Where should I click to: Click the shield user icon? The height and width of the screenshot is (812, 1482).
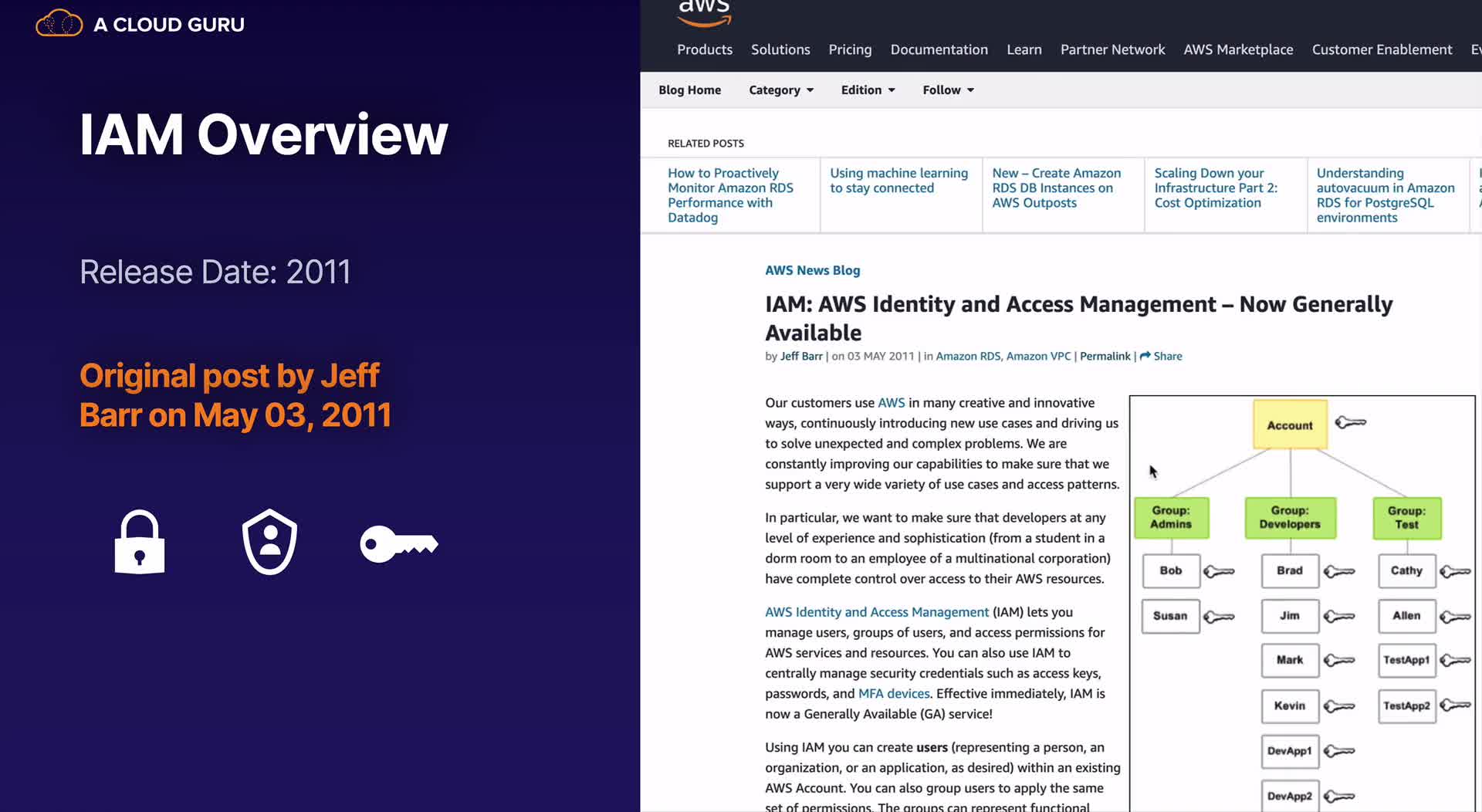269,541
